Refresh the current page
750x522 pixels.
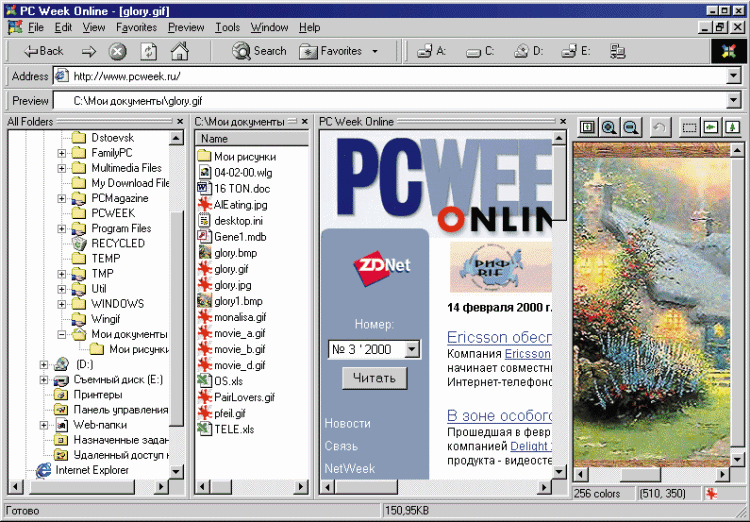coord(148,51)
